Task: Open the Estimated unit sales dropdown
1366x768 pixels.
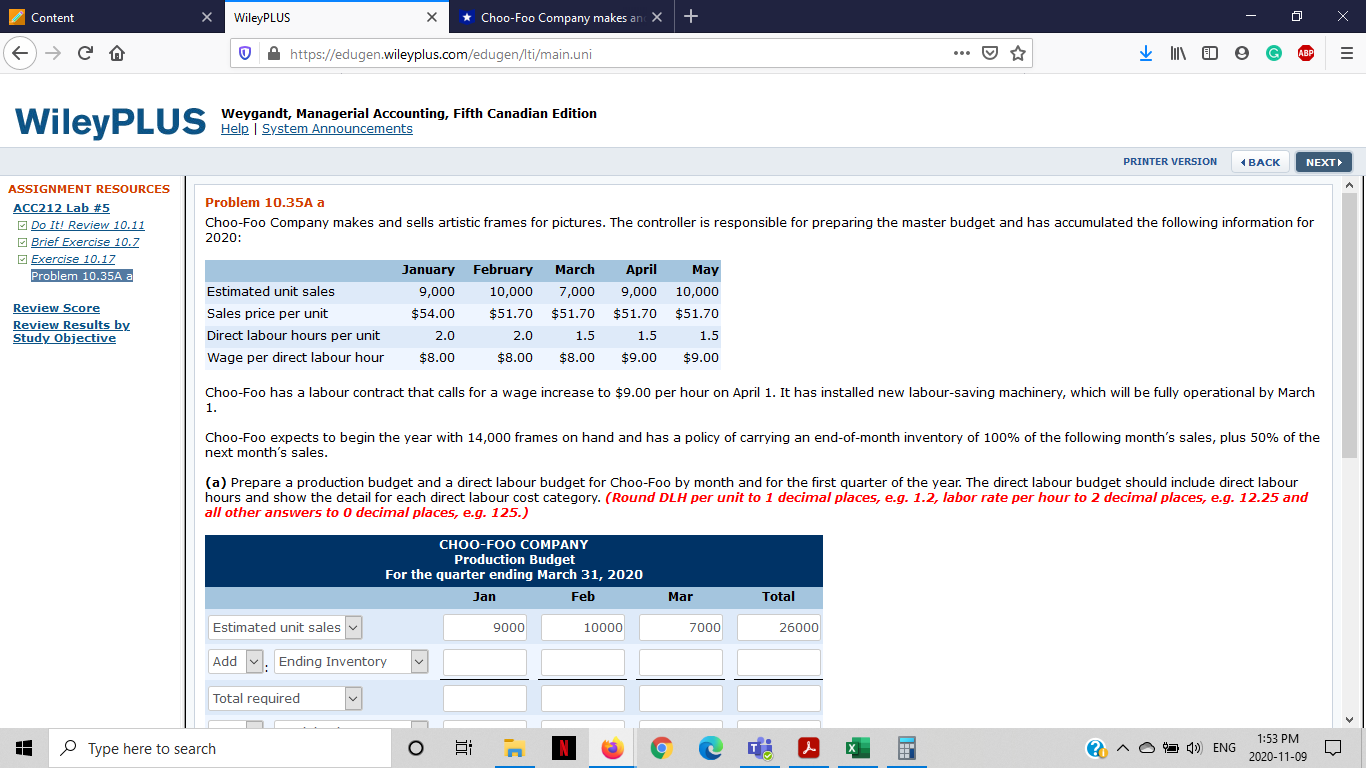Action: coord(286,627)
